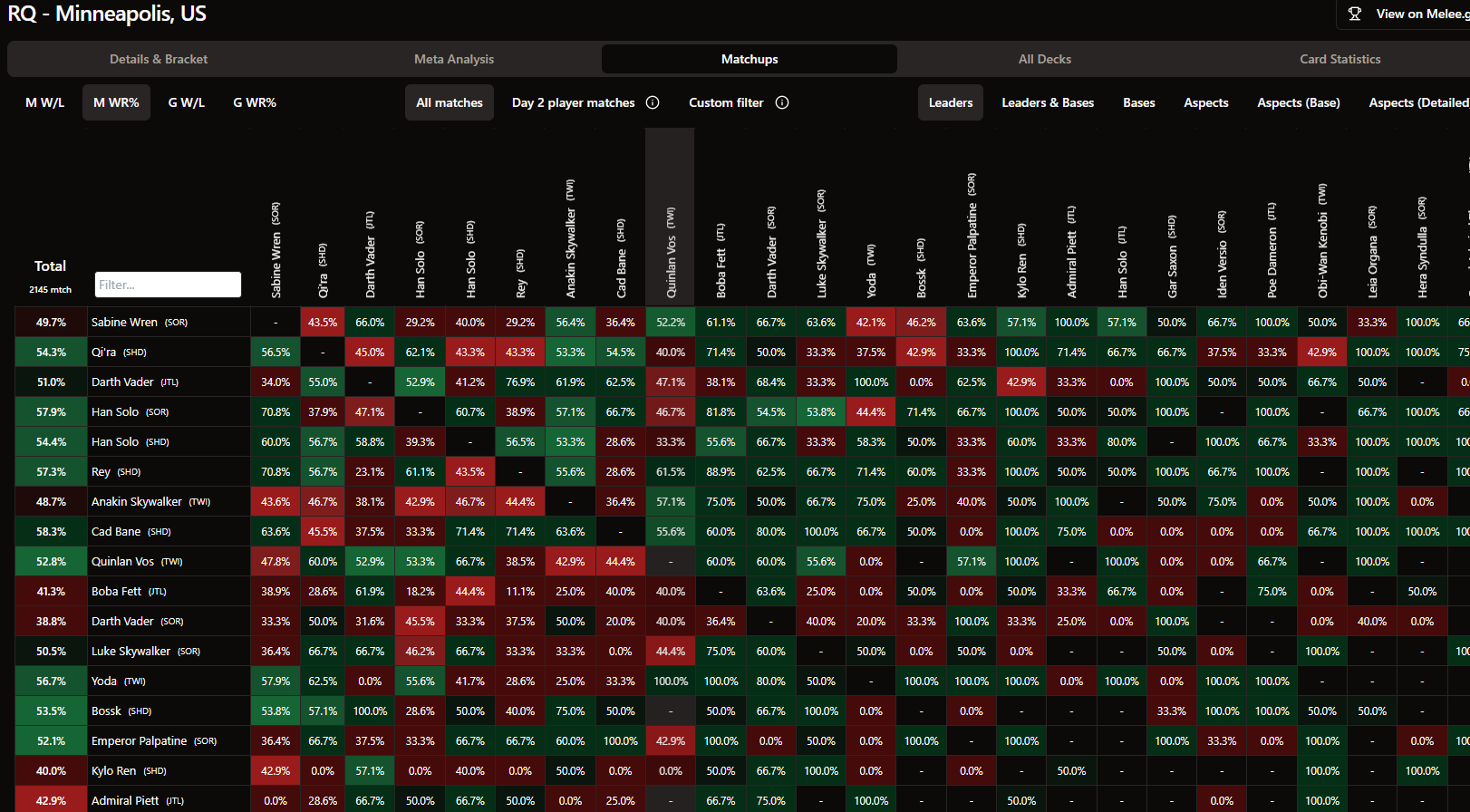Viewport: 1470px width, 812px height.
Task: Click the Luke Skywalker (SOR) row label
Action: [x=146, y=651]
